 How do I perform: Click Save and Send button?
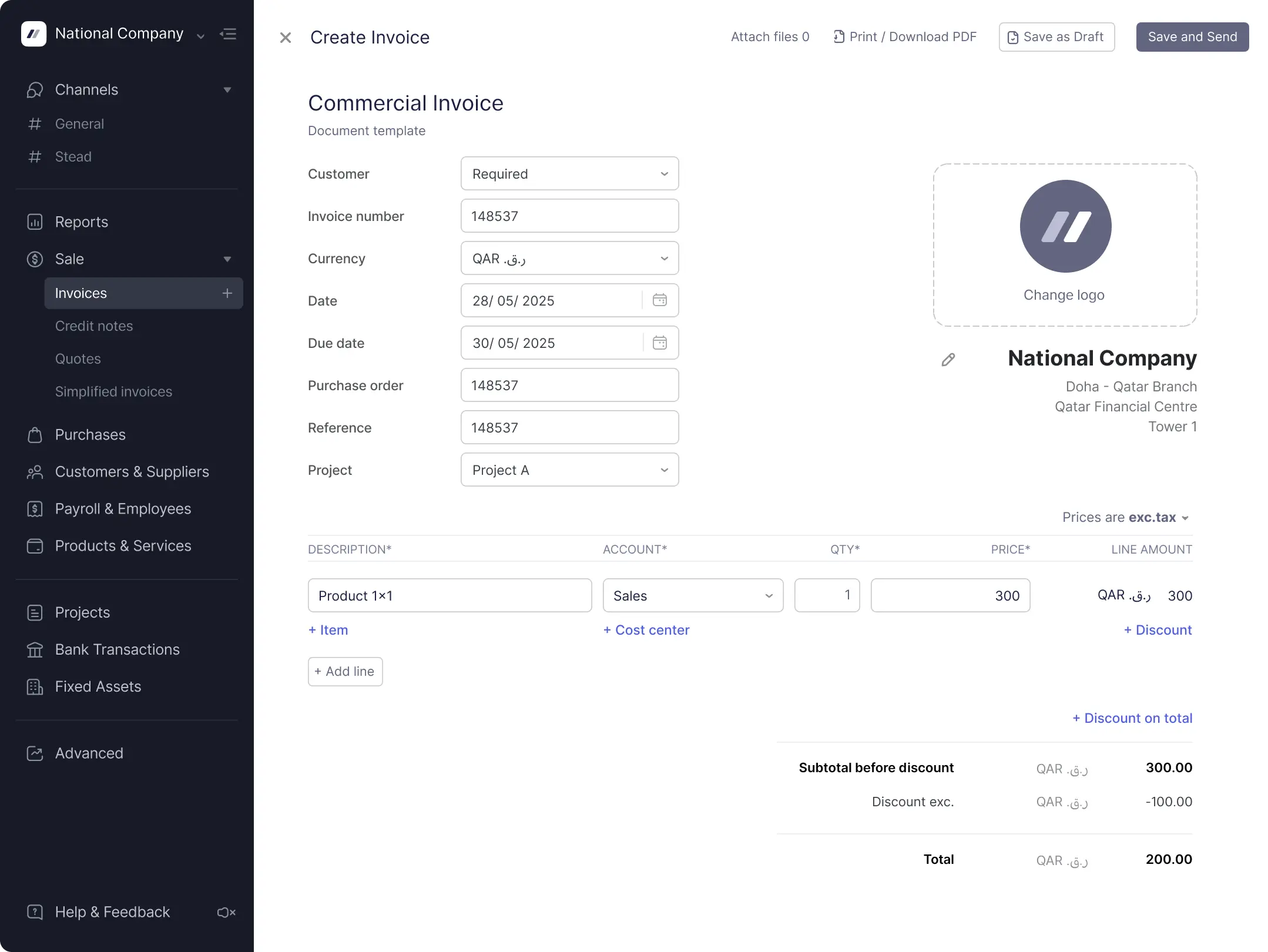click(1192, 37)
